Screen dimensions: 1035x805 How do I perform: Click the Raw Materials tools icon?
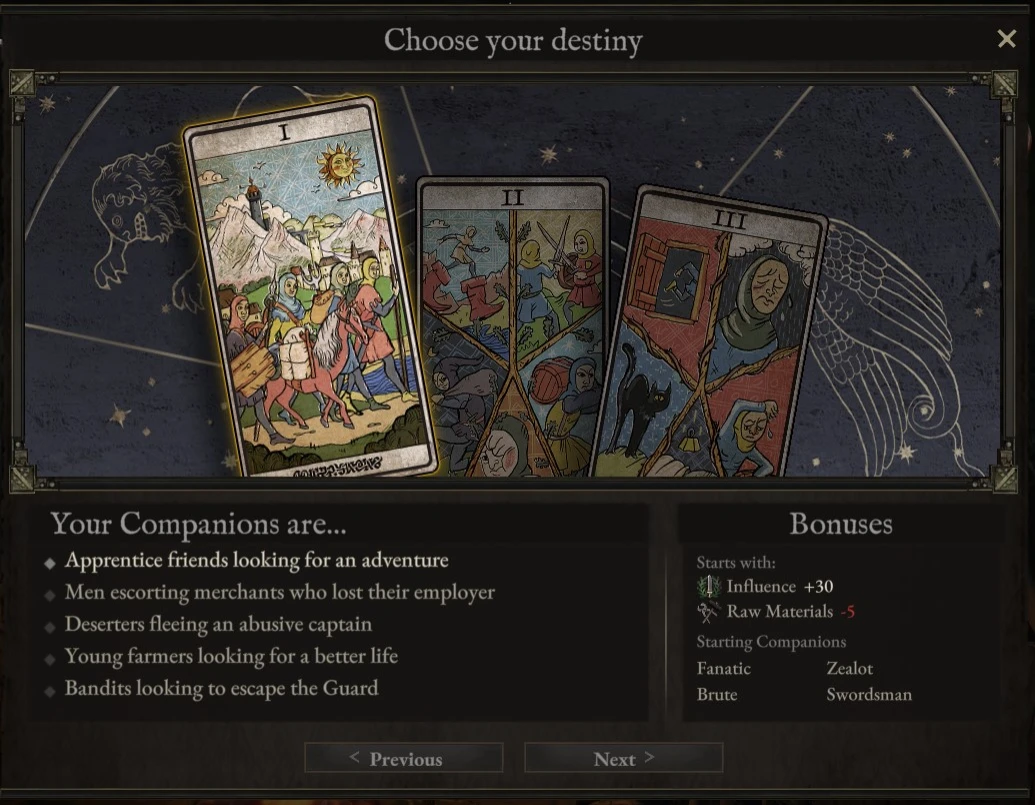click(708, 612)
